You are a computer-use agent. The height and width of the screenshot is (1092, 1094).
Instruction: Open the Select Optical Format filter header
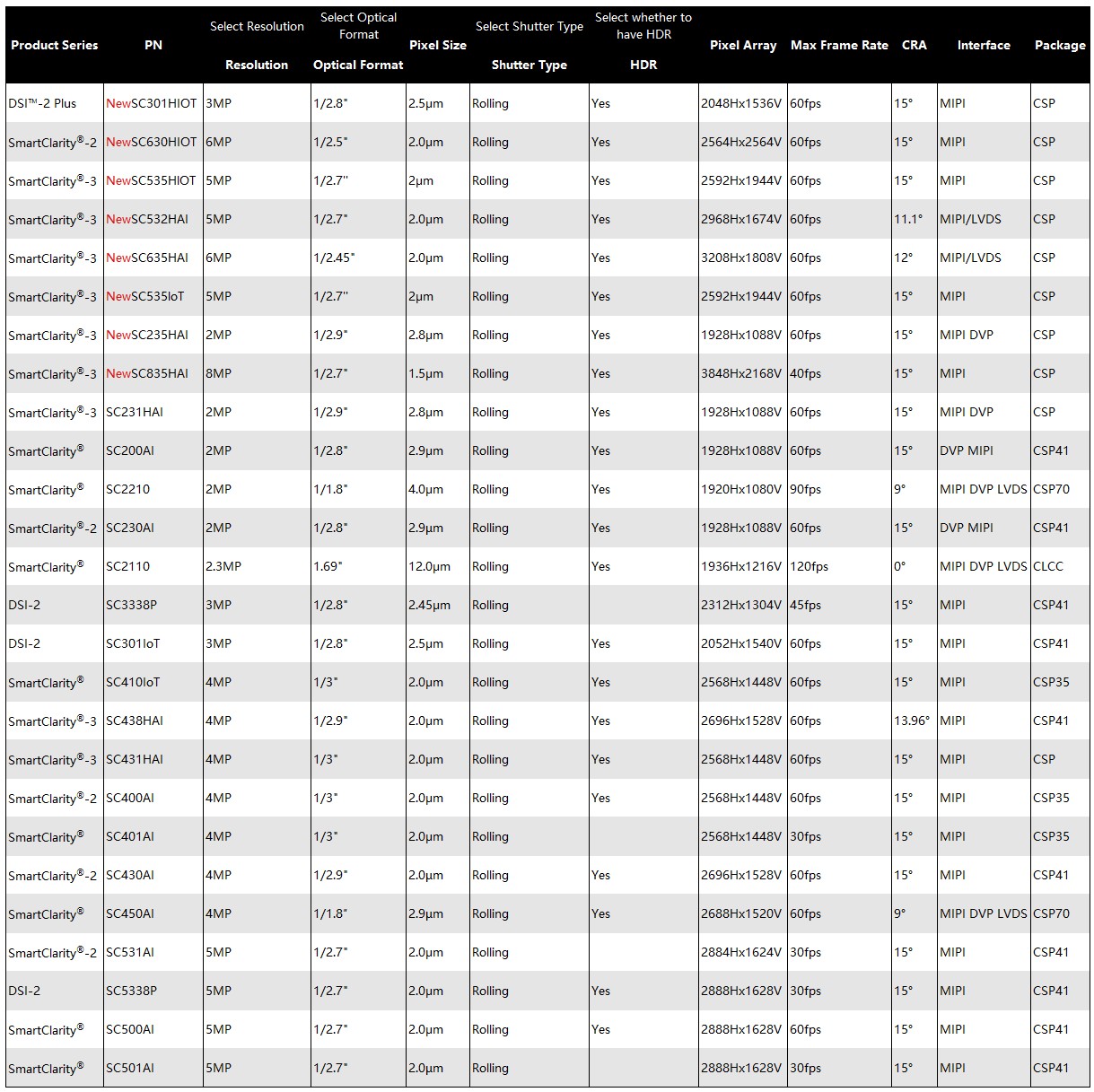358,26
